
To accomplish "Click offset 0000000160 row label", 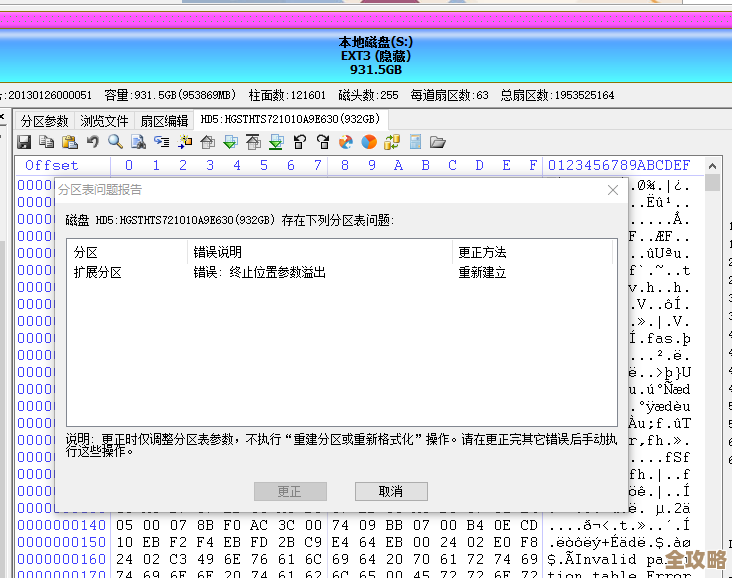I will (62, 559).
